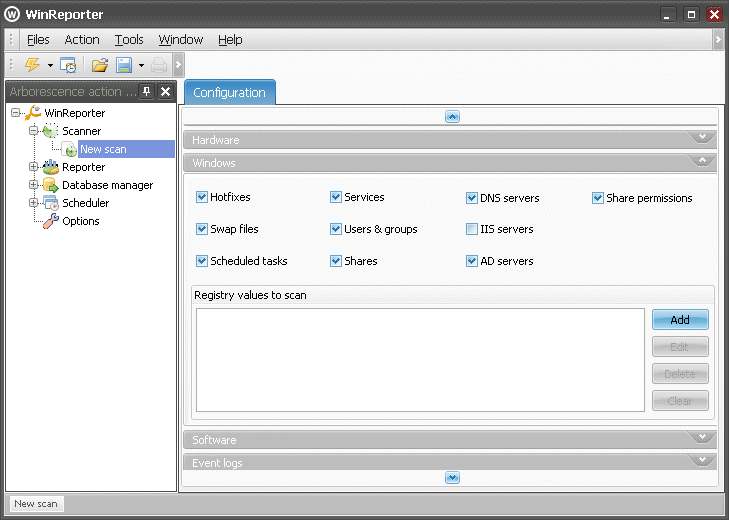Switch to the Configuration tab

coord(230,92)
